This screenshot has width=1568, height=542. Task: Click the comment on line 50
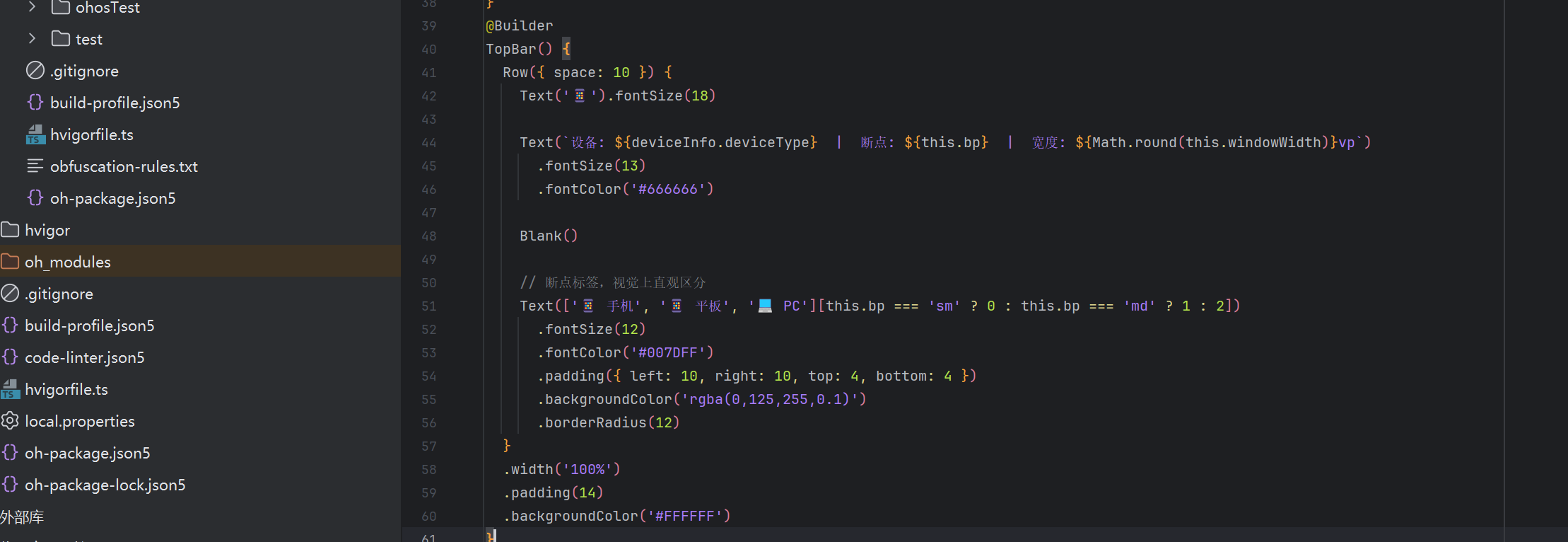613,282
